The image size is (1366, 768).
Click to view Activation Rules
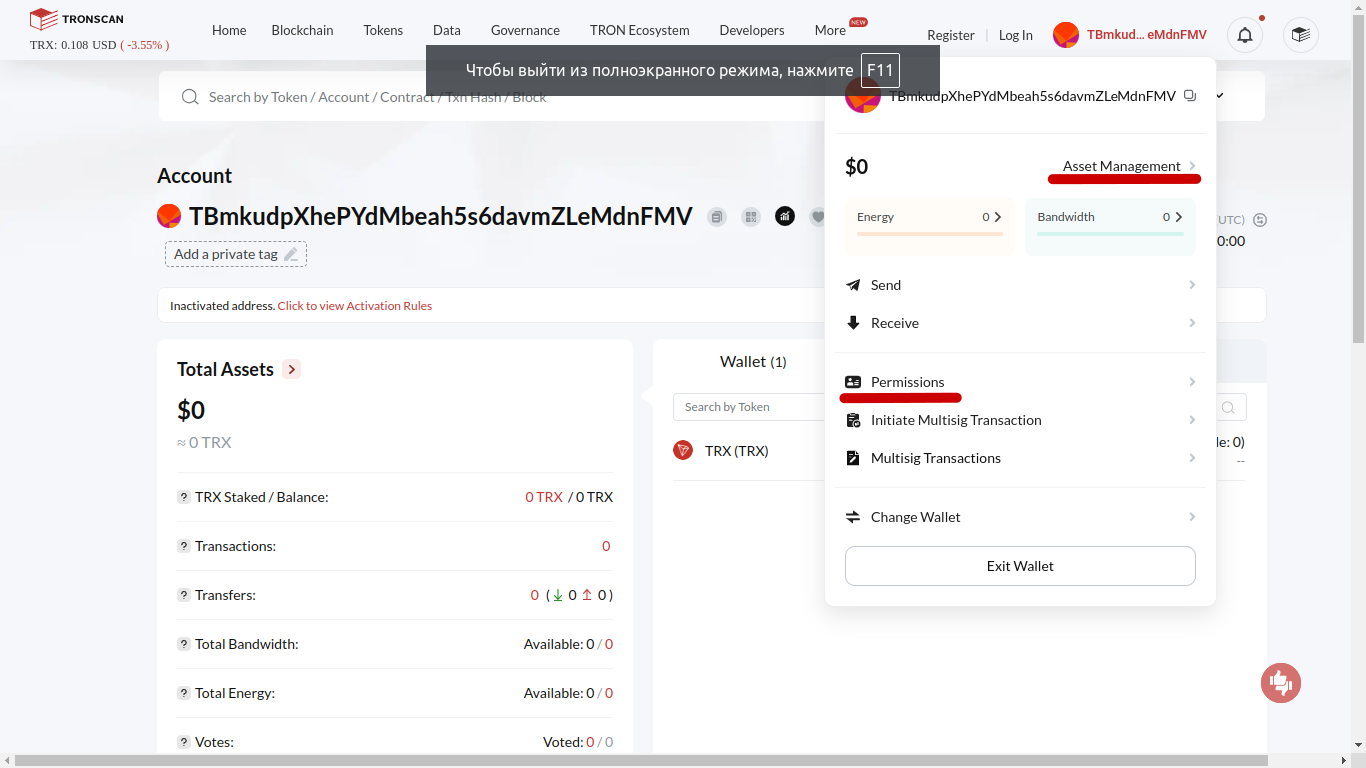355,306
